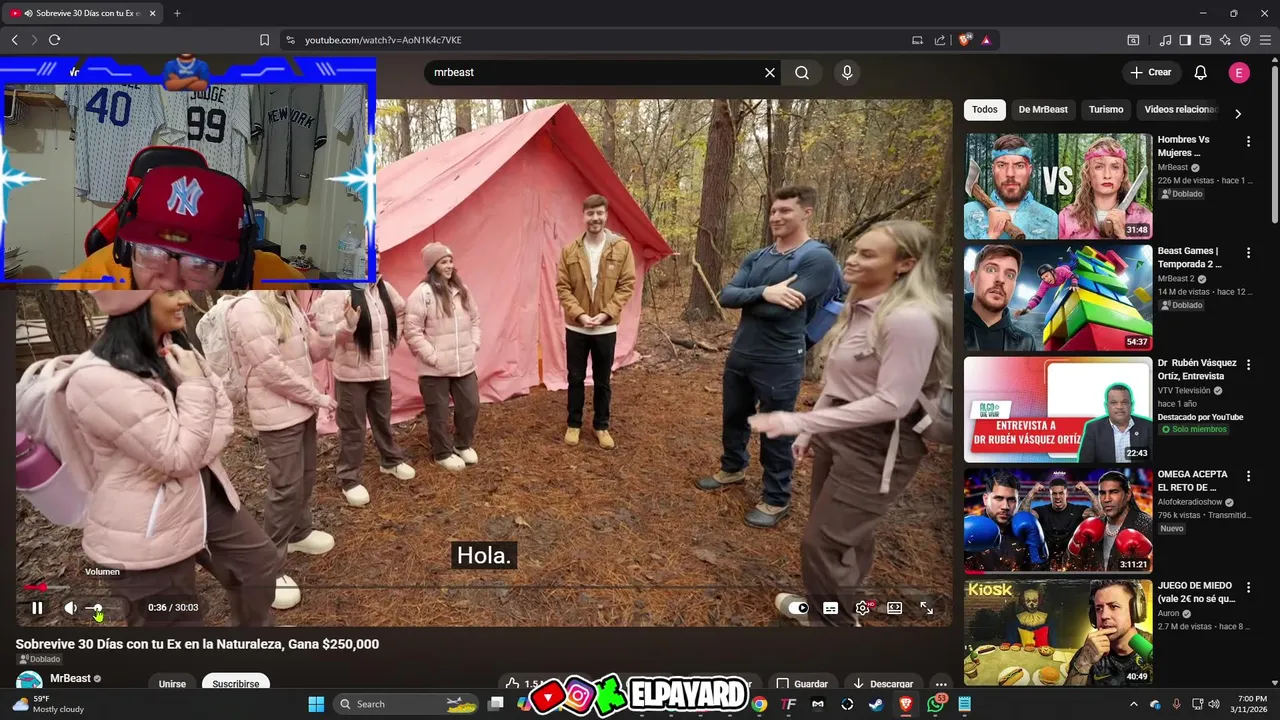Open the MrBeast channel name link

(70, 678)
